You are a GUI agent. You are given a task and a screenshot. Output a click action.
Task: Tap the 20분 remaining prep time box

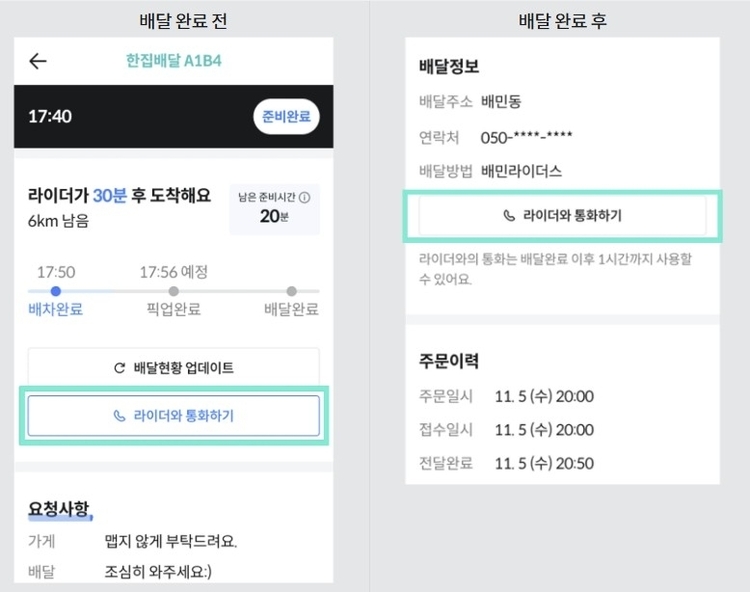click(x=273, y=208)
